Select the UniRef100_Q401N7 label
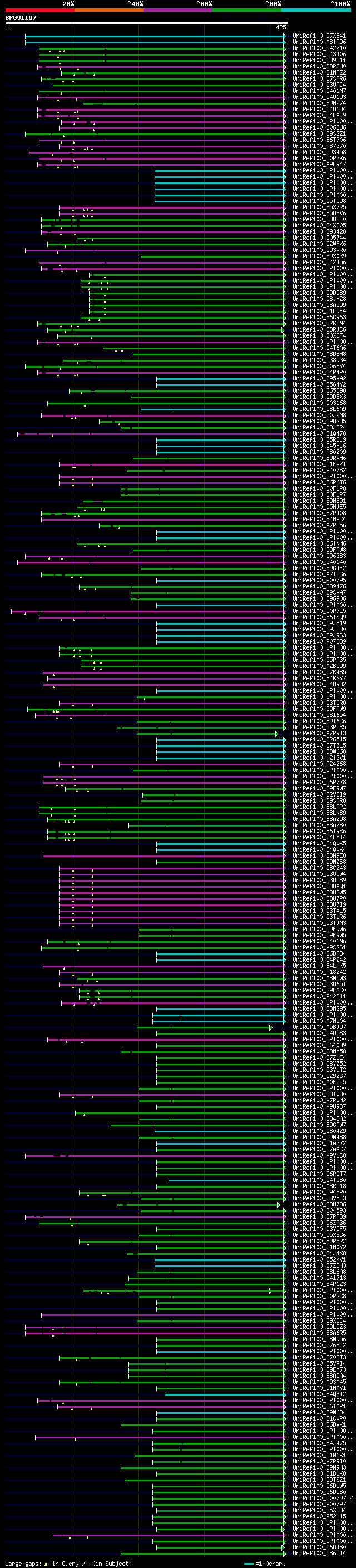 319,91
